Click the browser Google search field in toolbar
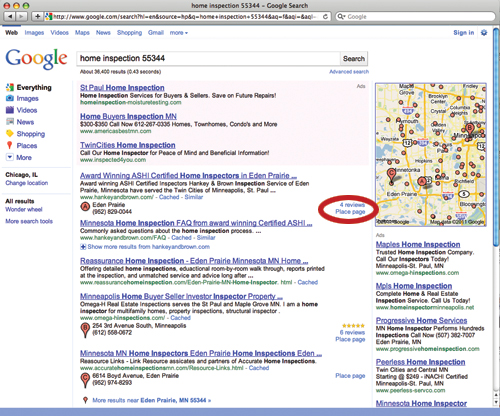The width and height of the screenshot is (500, 416). pos(415,16)
